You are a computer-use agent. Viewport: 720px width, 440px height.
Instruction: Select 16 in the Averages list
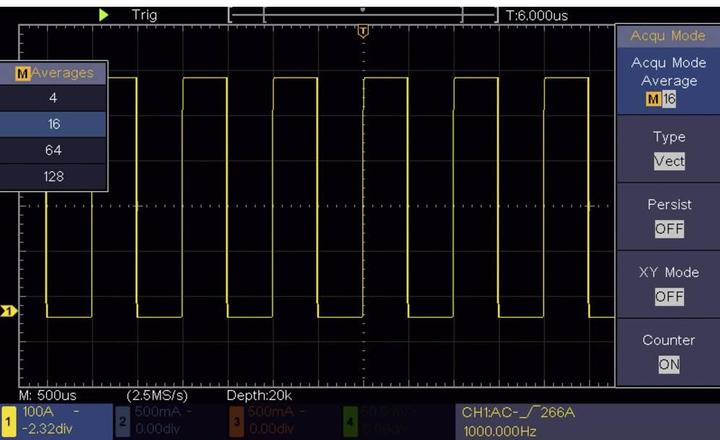(53, 124)
